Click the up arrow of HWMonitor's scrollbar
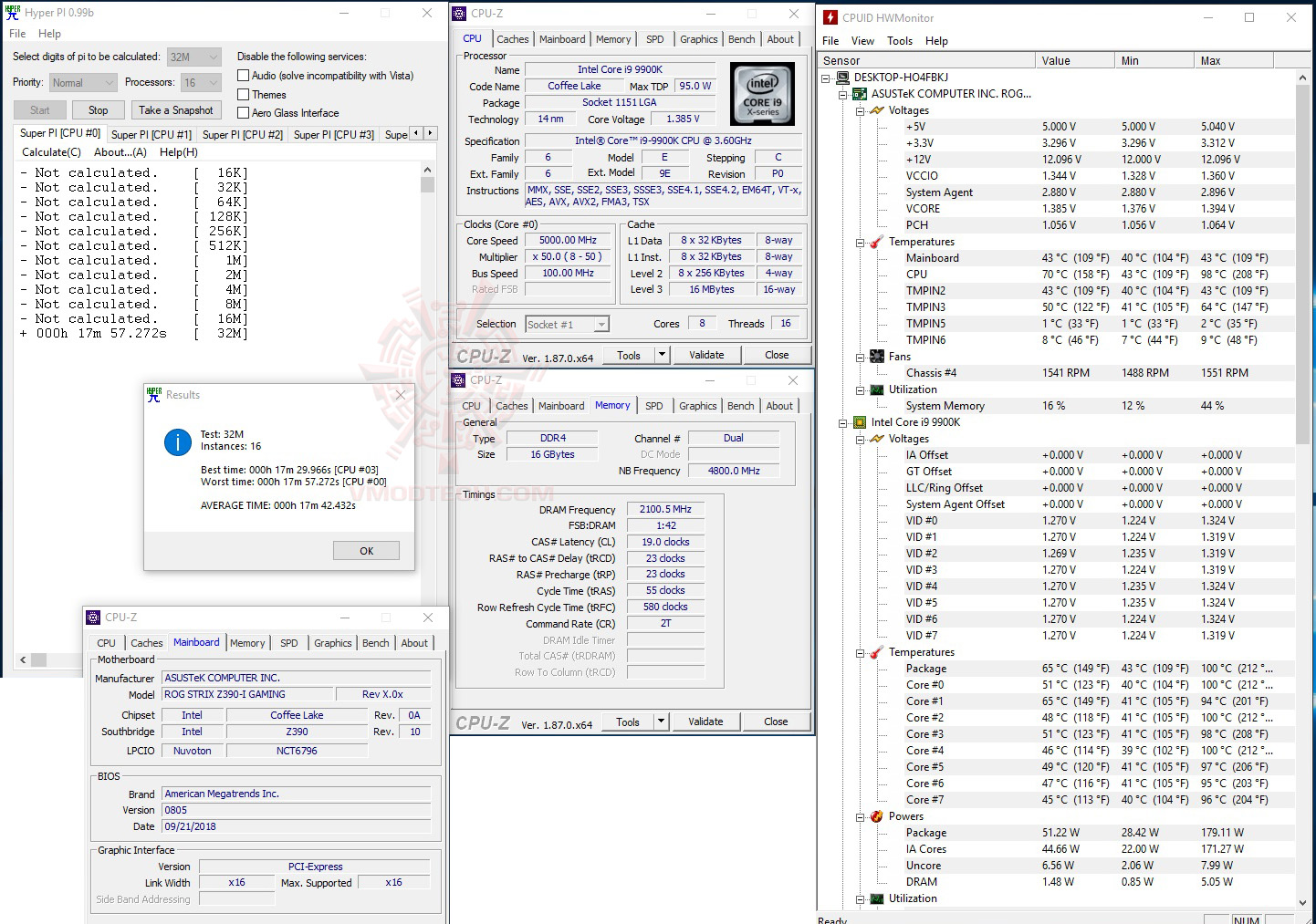1316x924 pixels. [1302, 78]
